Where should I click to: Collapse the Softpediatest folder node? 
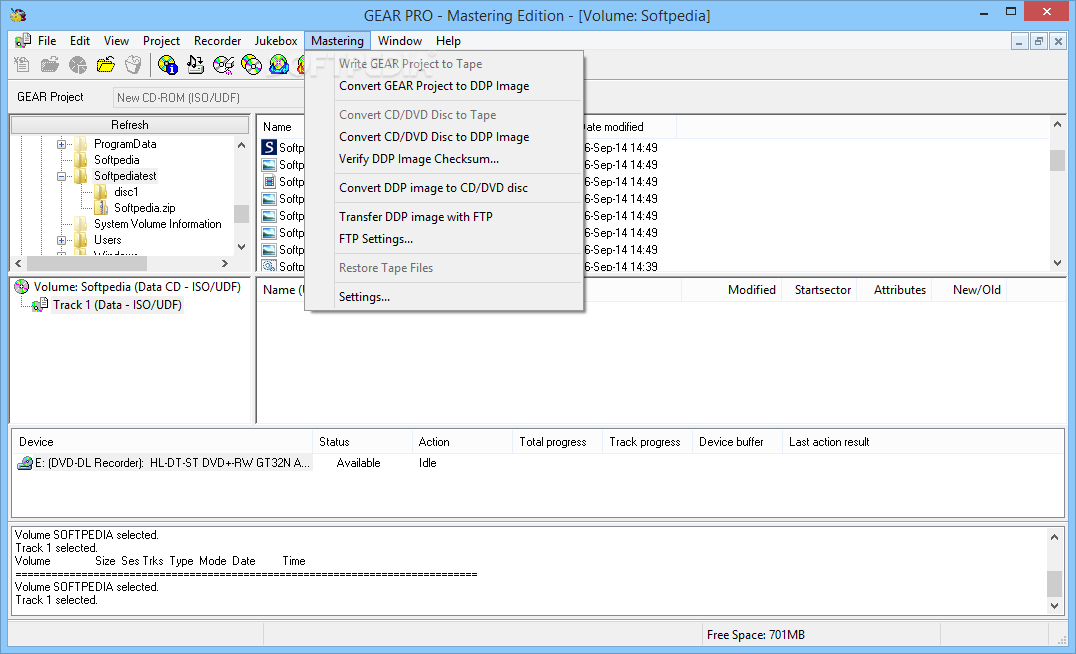pyautogui.click(x=61, y=176)
